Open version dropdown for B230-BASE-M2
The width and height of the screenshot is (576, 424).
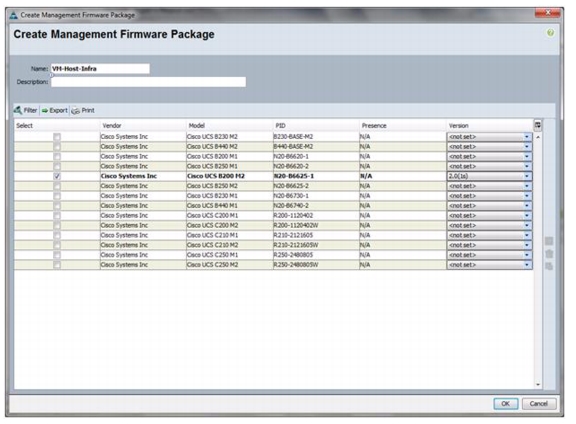click(x=489, y=137)
